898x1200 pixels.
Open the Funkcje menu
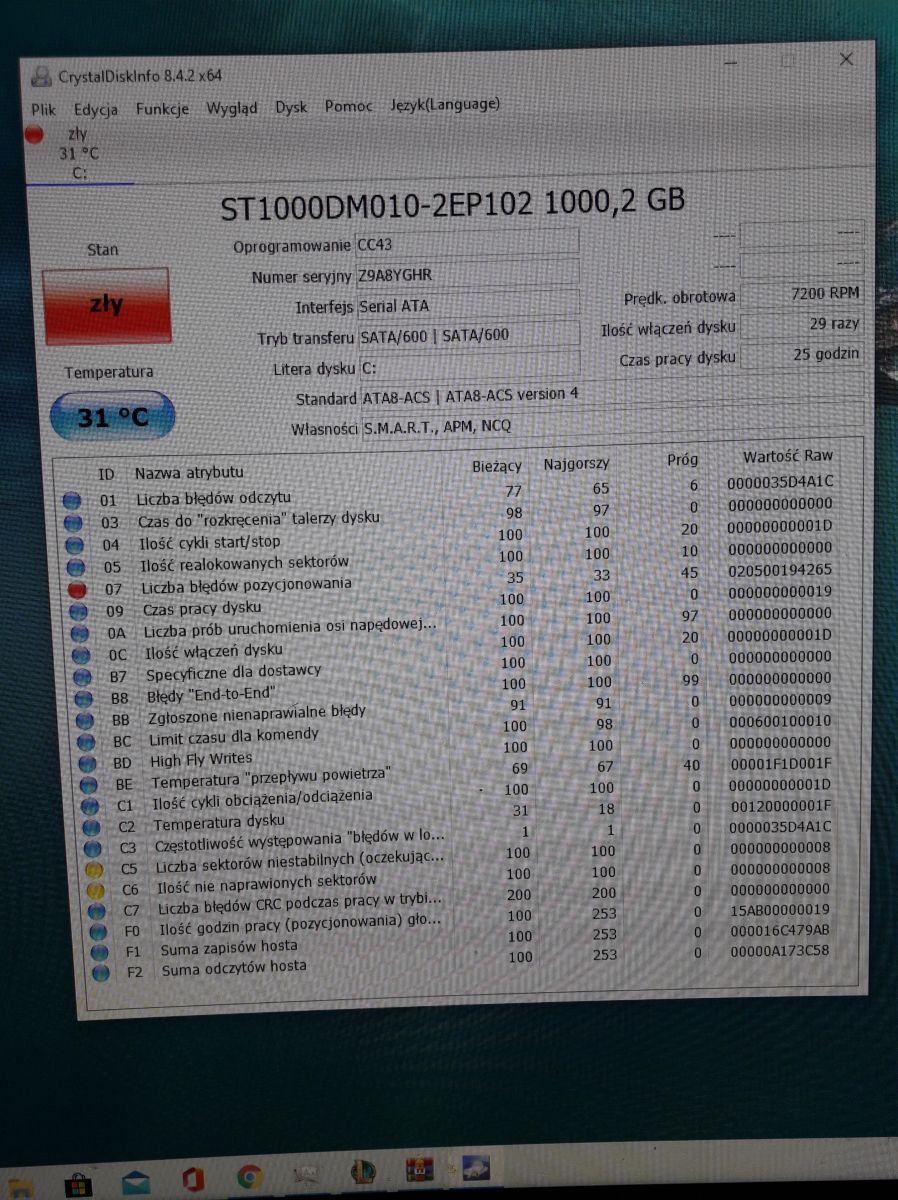tap(162, 109)
